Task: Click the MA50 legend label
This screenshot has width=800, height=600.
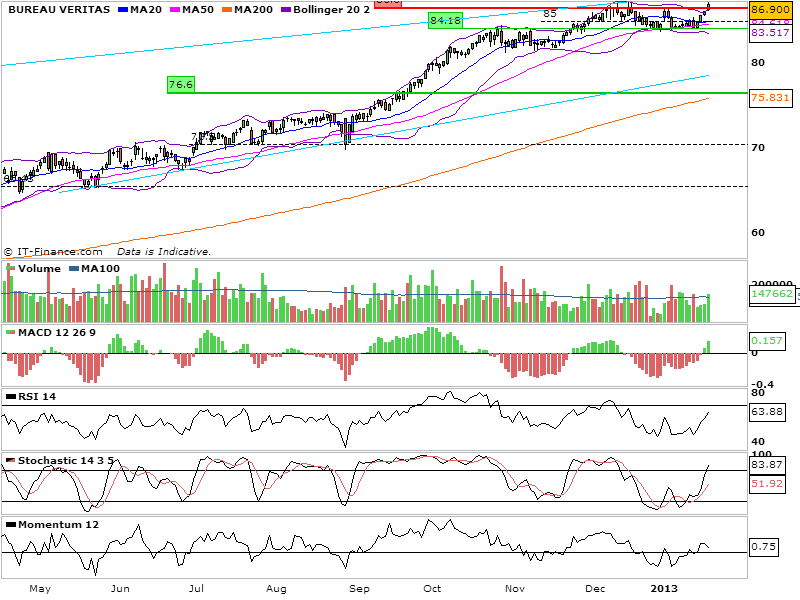Action: pyautogui.click(x=198, y=10)
